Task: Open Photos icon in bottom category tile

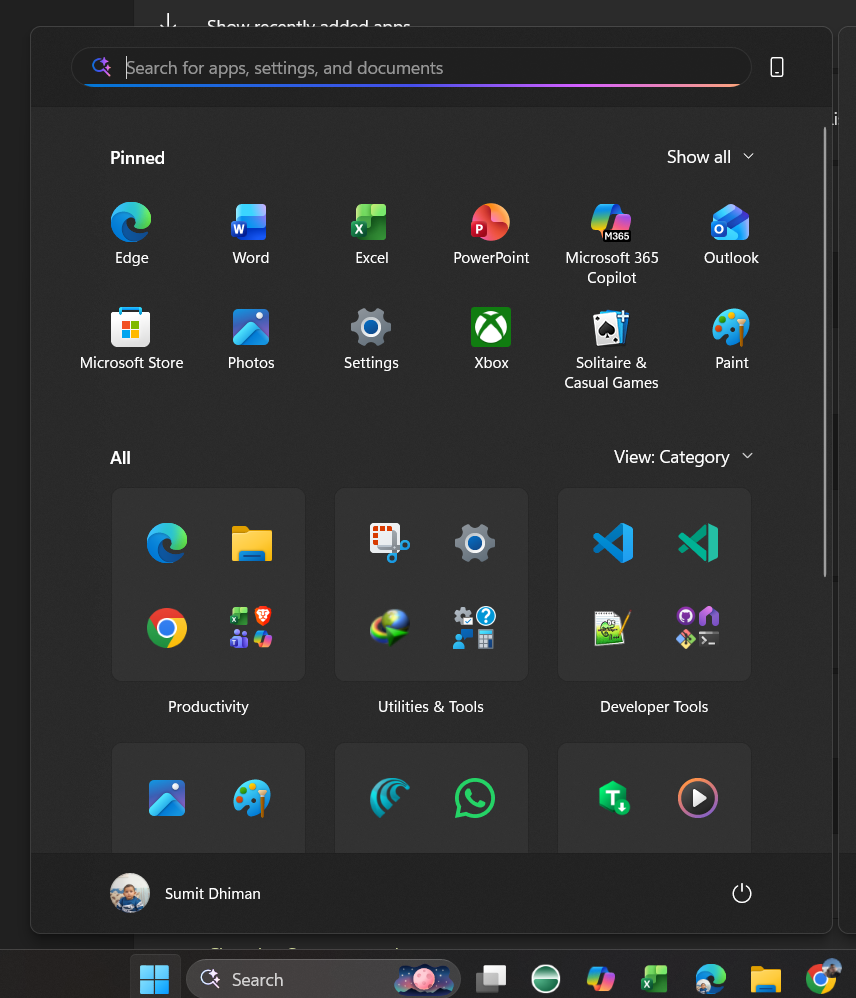Action: point(167,798)
